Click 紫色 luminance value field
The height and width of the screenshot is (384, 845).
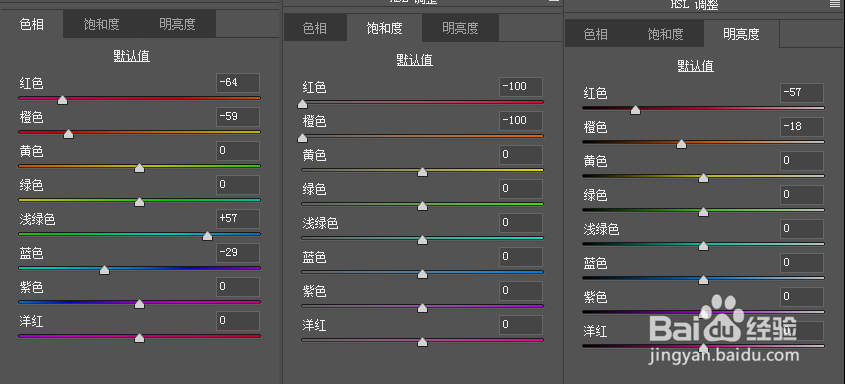[802, 296]
